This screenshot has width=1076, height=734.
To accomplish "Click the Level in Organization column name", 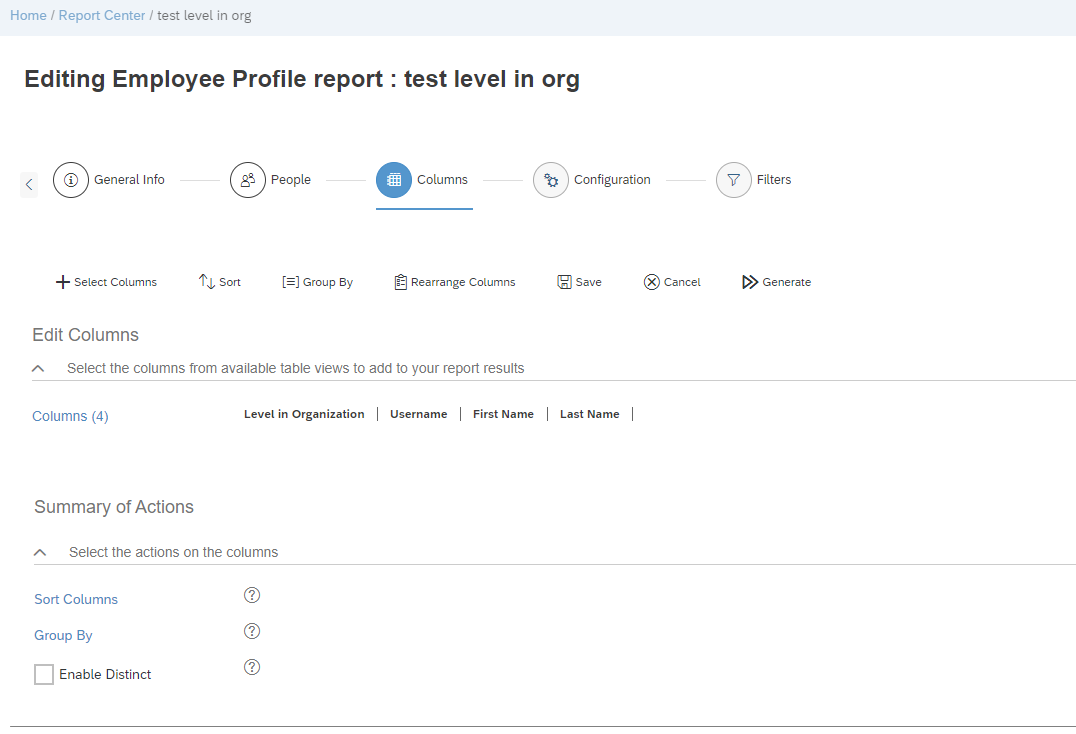I will coord(304,414).
